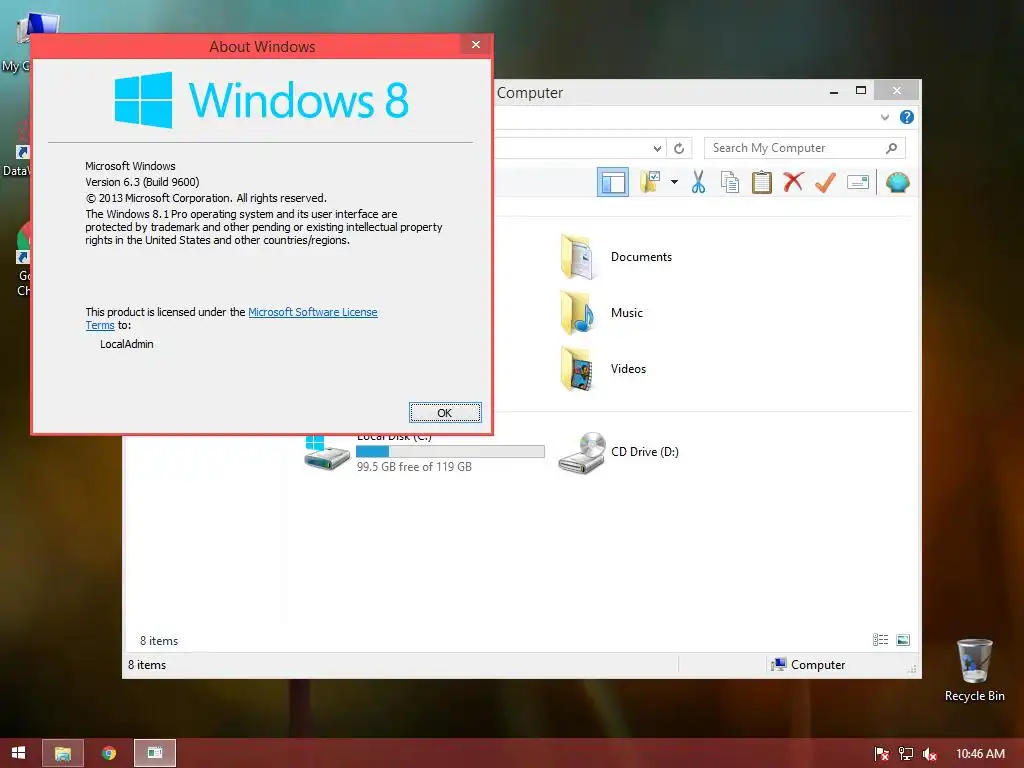This screenshot has height=768, width=1024.
Task: Click the 10:46 AM clock
Action: pyautogui.click(x=980, y=754)
